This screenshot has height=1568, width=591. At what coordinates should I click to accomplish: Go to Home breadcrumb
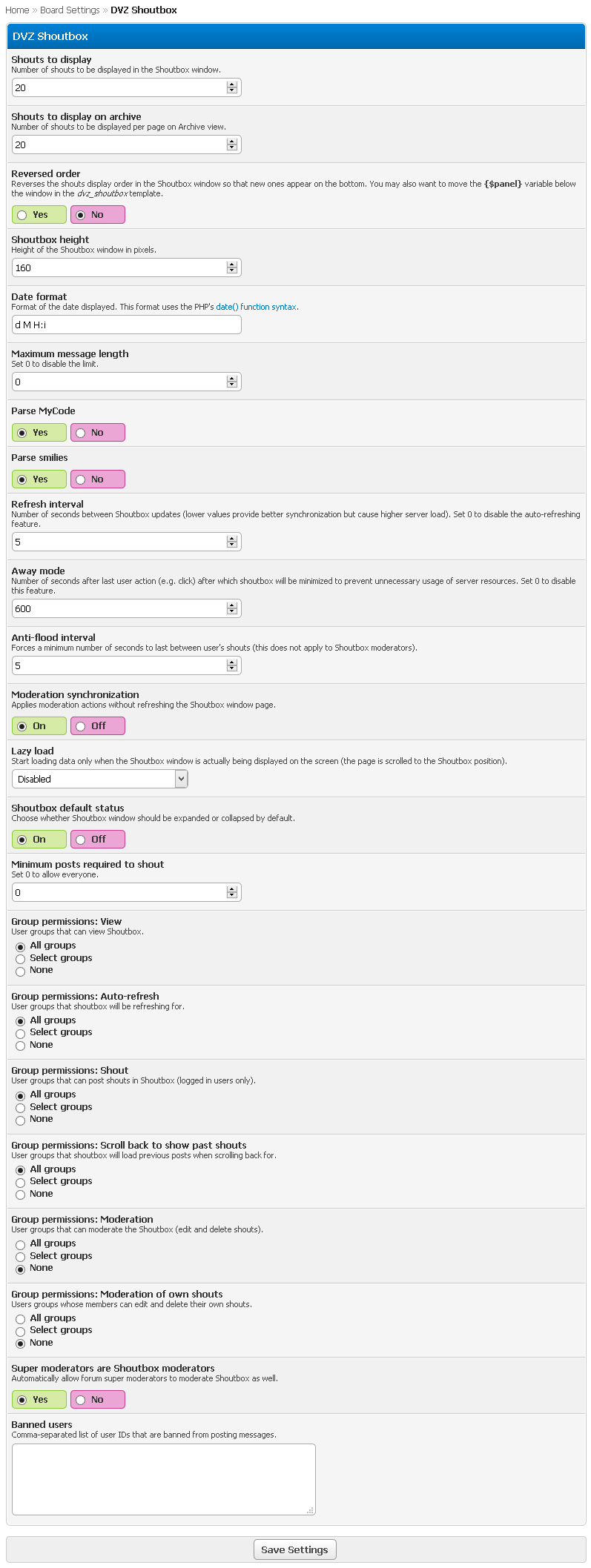click(17, 10)
